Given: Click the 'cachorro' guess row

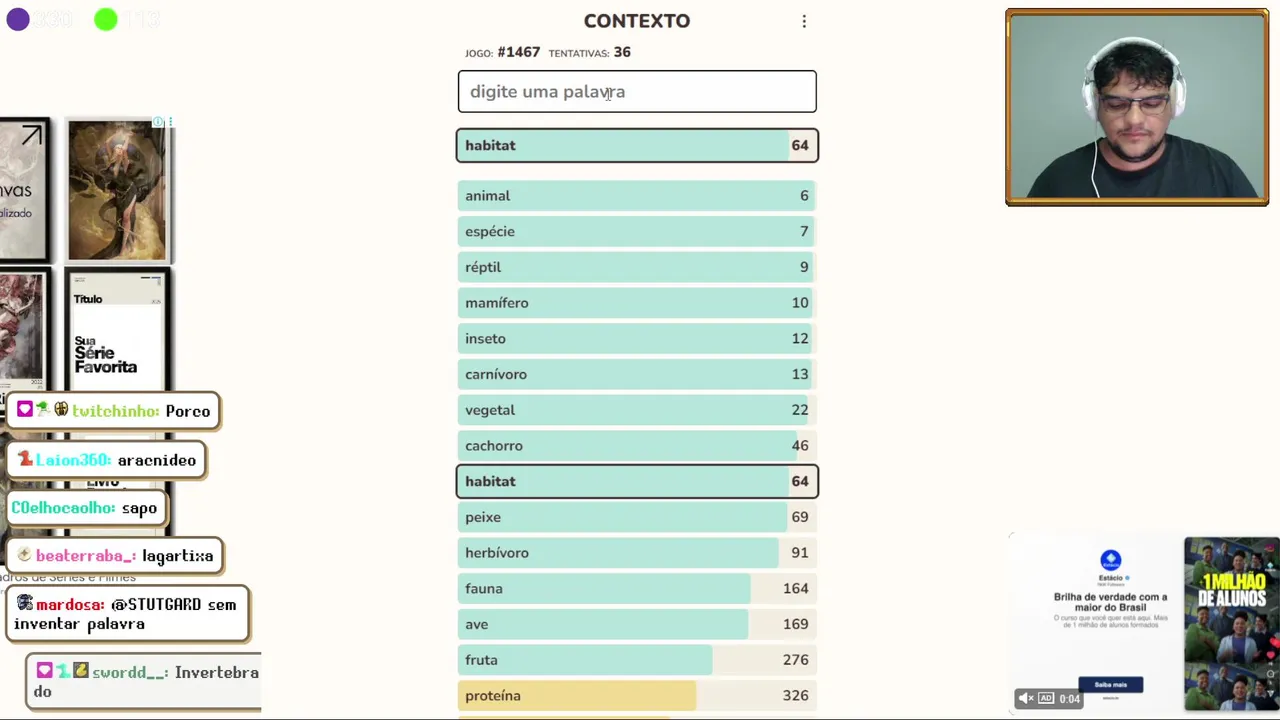Looking at the screenshot, I should tap(637, 446).
